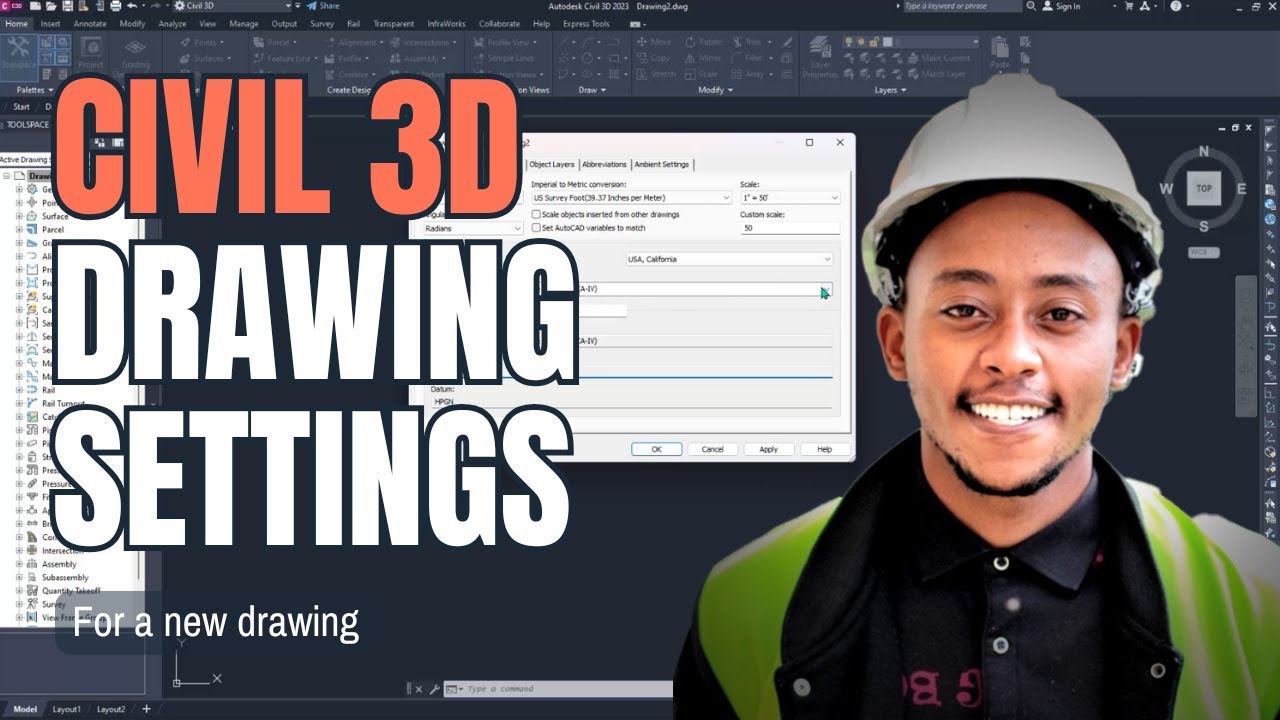Toggle the TOP view on the ViewCube
Viewport: 1280px width, 720px height.
pos(1203,187)
